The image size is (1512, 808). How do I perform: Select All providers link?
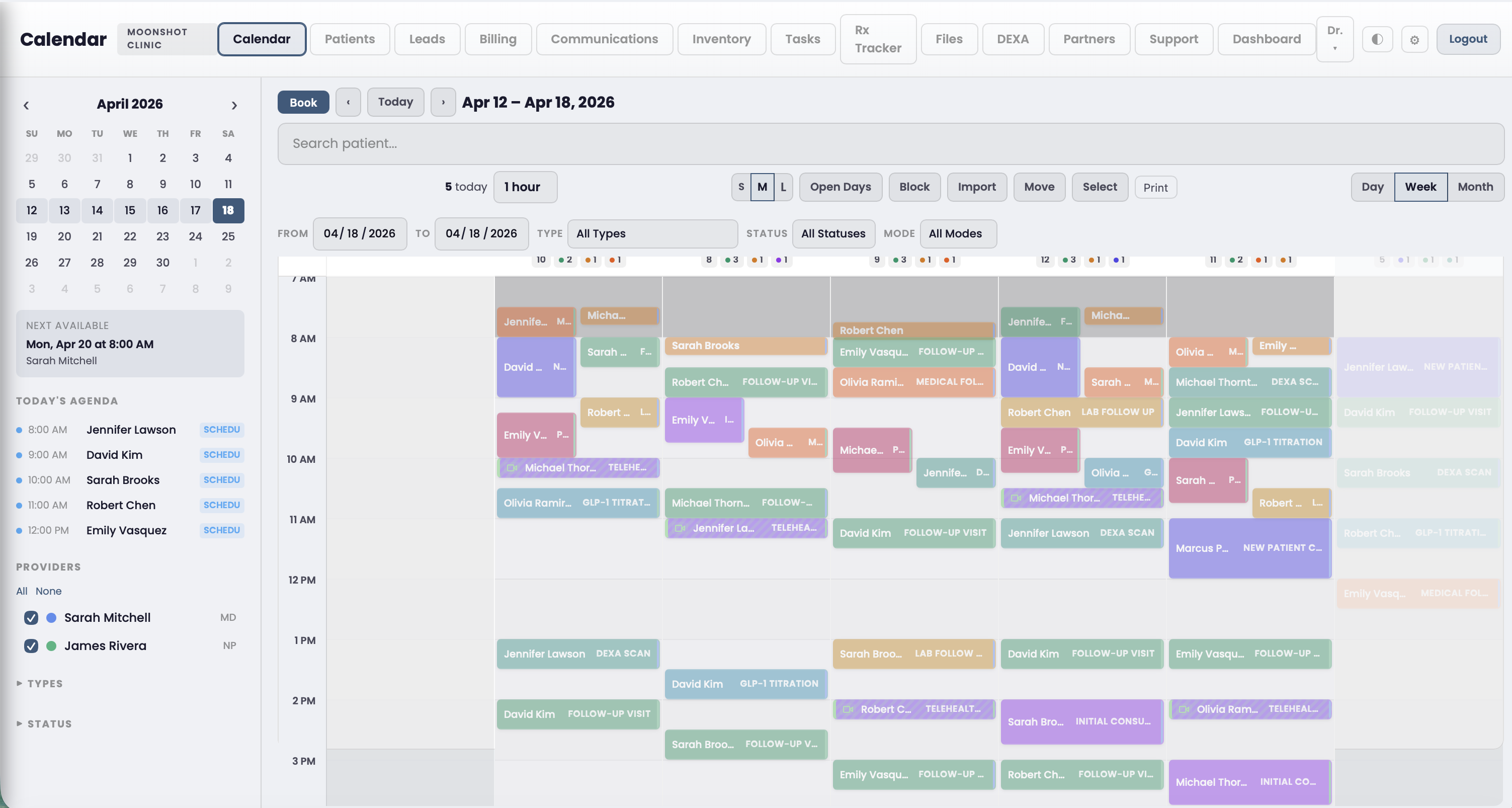point(22,591)
